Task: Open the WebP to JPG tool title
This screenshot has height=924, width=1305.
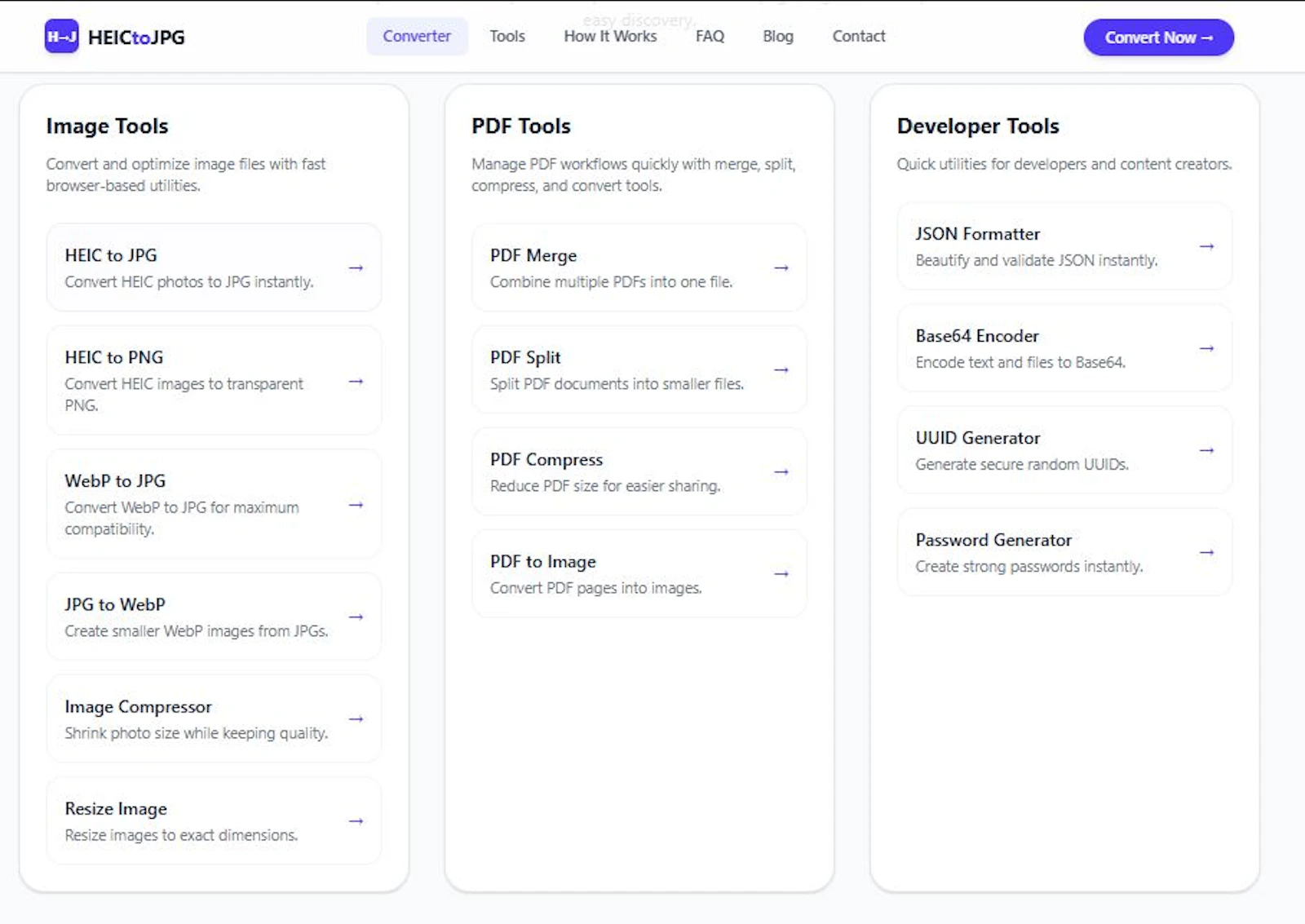Action: [x=115, y=481]
